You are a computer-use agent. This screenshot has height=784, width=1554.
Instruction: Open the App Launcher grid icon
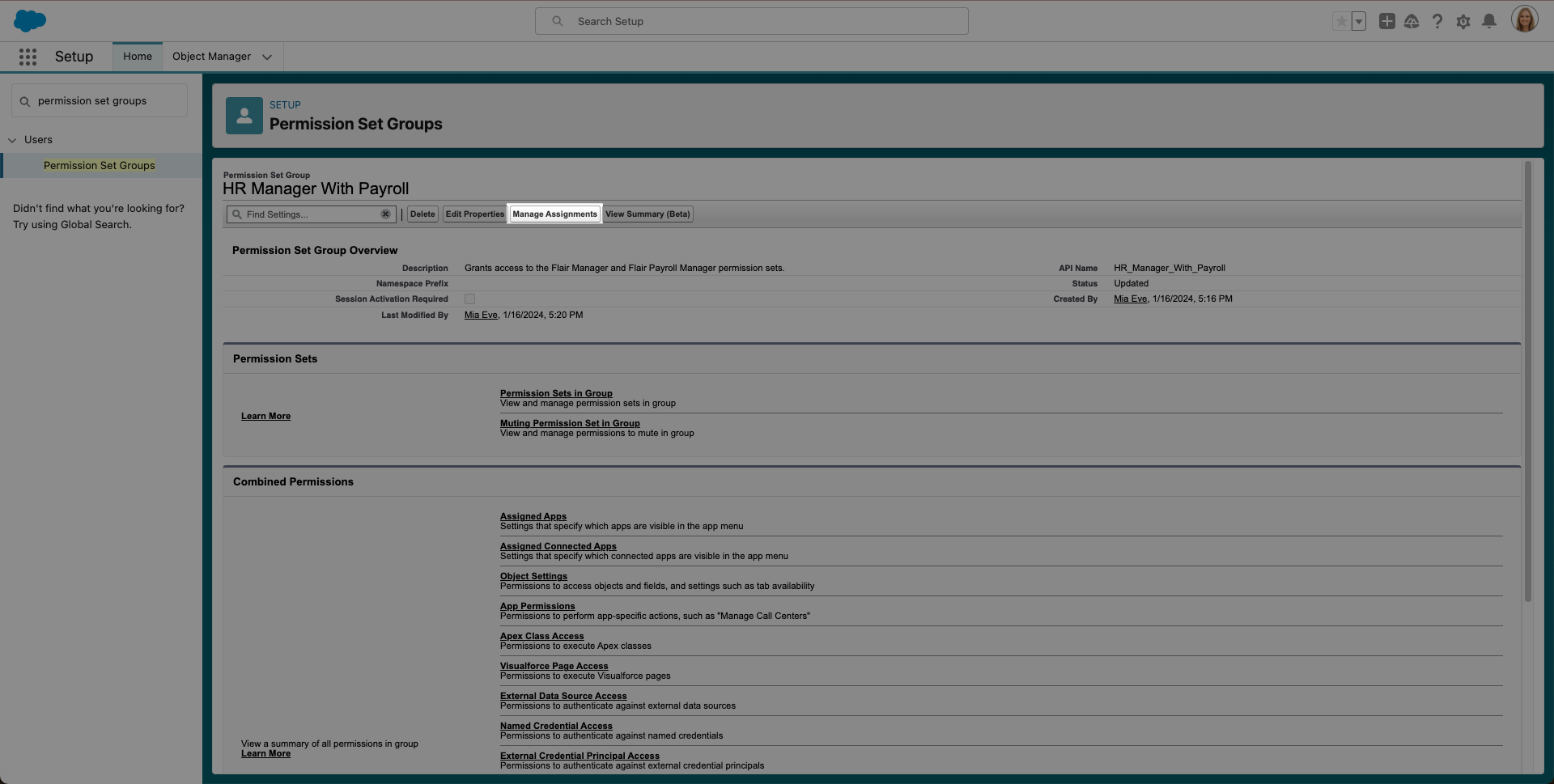pos(28,57)
